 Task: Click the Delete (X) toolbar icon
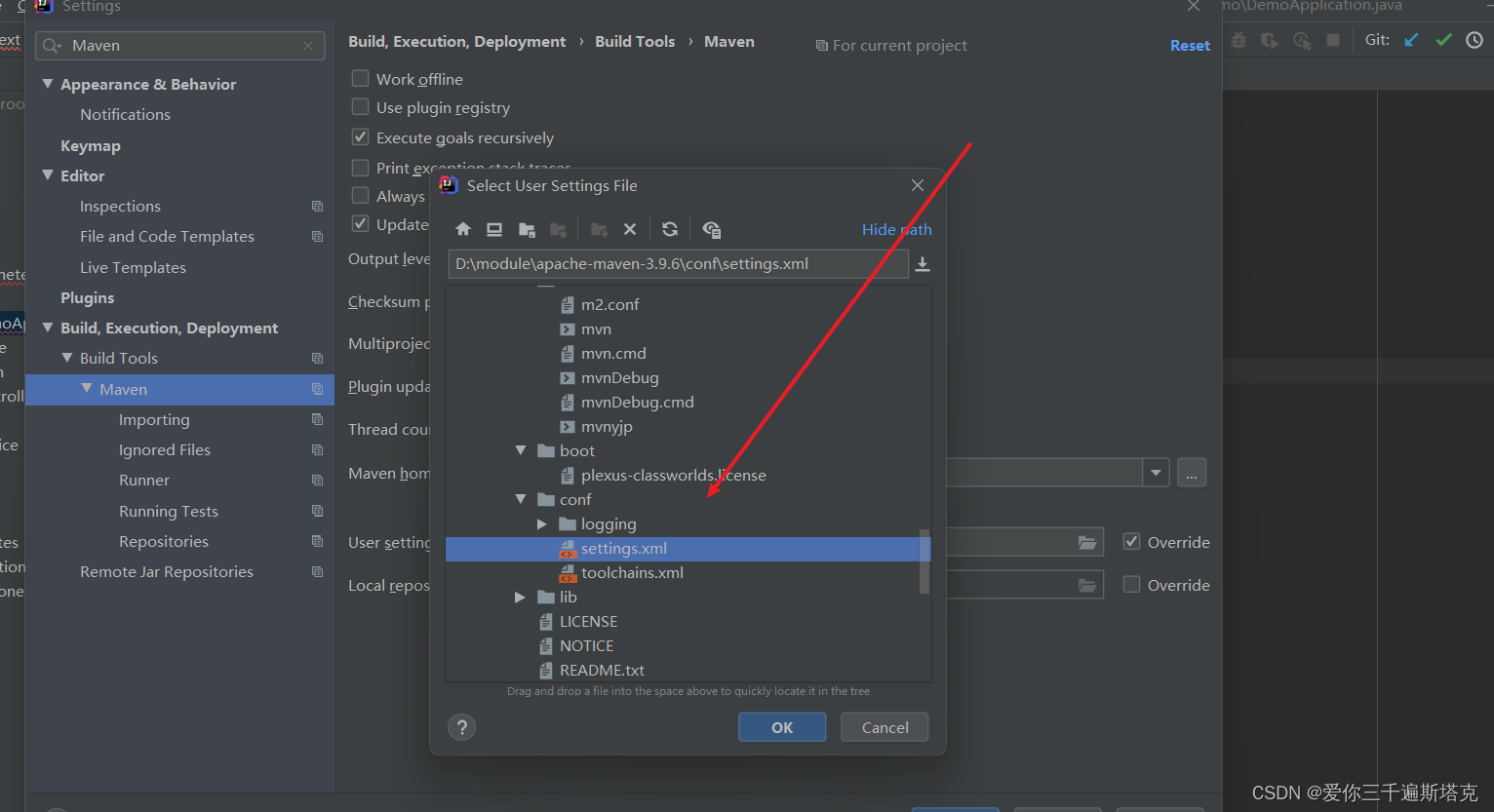point(630,229)
